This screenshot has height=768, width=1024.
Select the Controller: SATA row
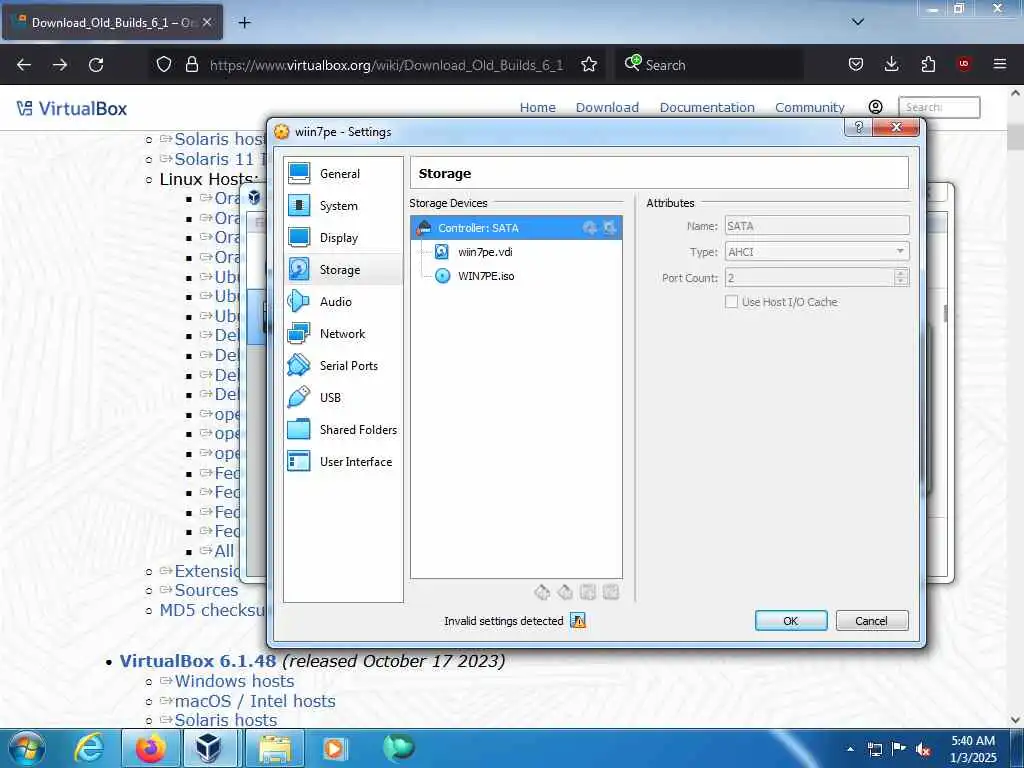[516, 228]
